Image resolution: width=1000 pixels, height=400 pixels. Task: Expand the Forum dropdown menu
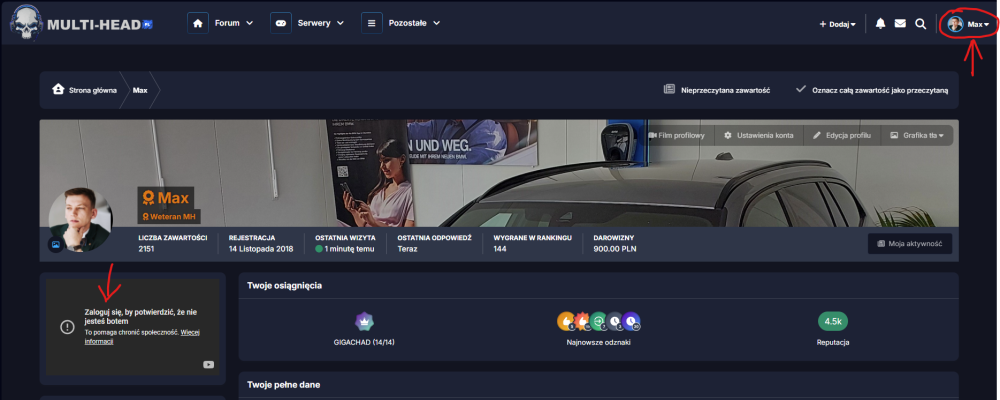click(x=221, y=23)
